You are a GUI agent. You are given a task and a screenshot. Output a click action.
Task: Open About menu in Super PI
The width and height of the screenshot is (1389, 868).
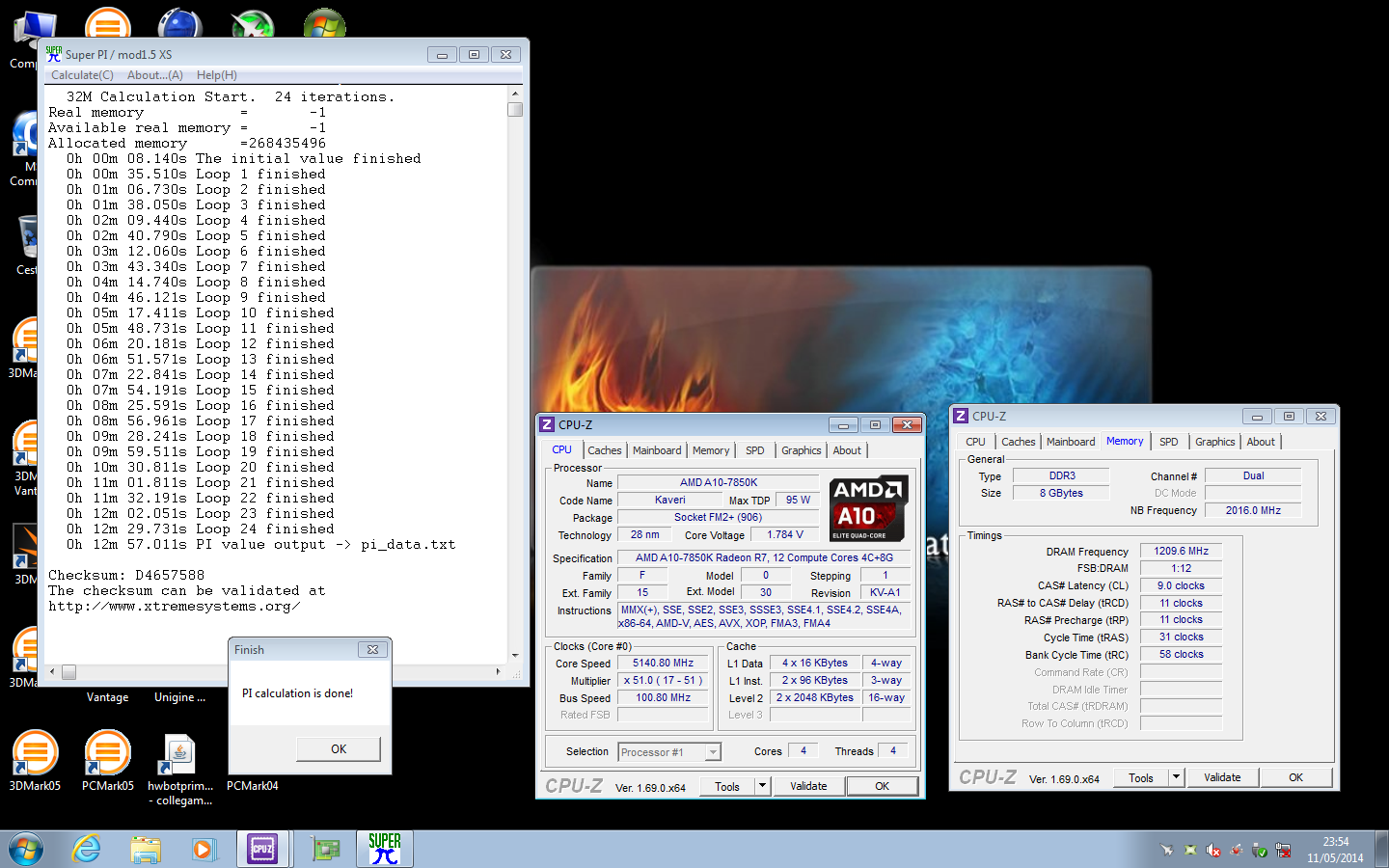tap(154, 75)
